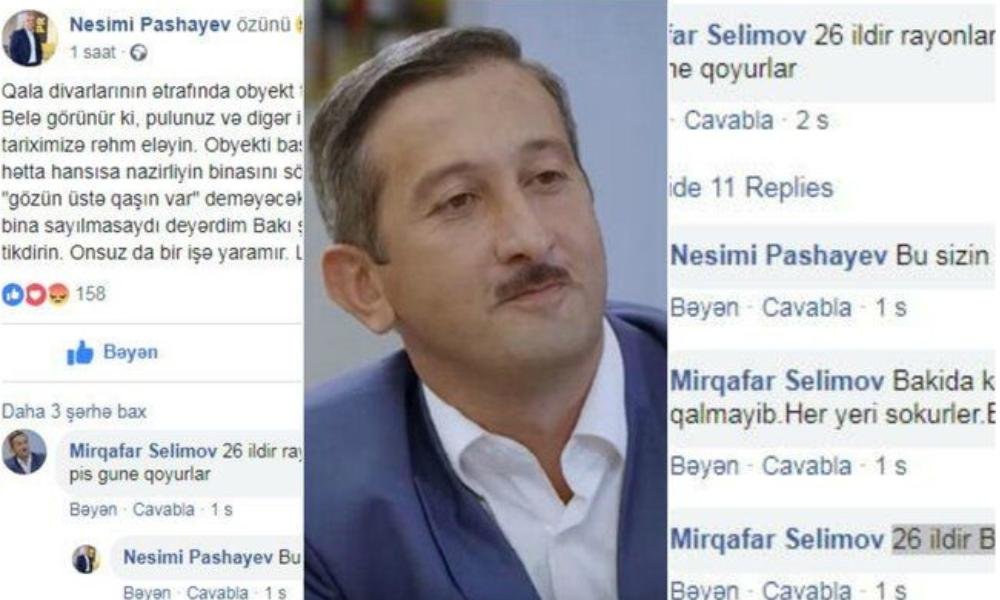The height and width of the screenshot is (600, 1000).
Task: Click Cavabla under Mirqafar's left comment
Action: pos(163,510)
